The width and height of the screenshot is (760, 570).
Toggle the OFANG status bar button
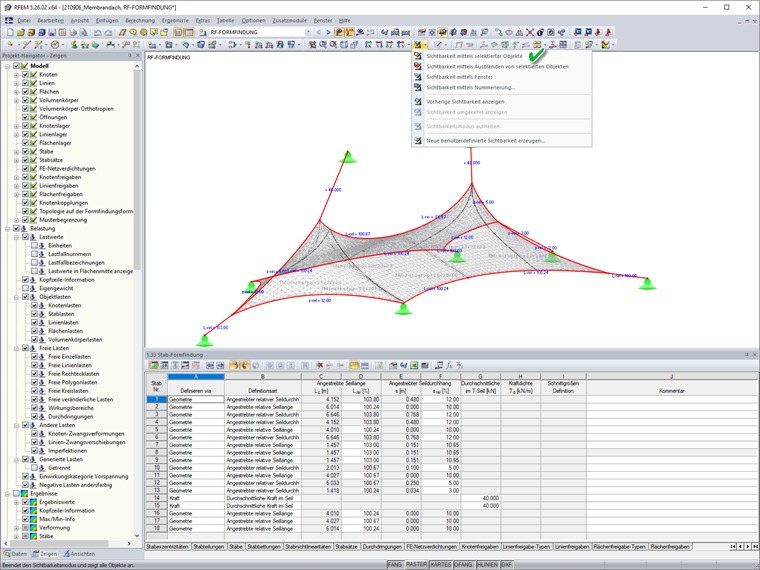click(x=463, y=565)
